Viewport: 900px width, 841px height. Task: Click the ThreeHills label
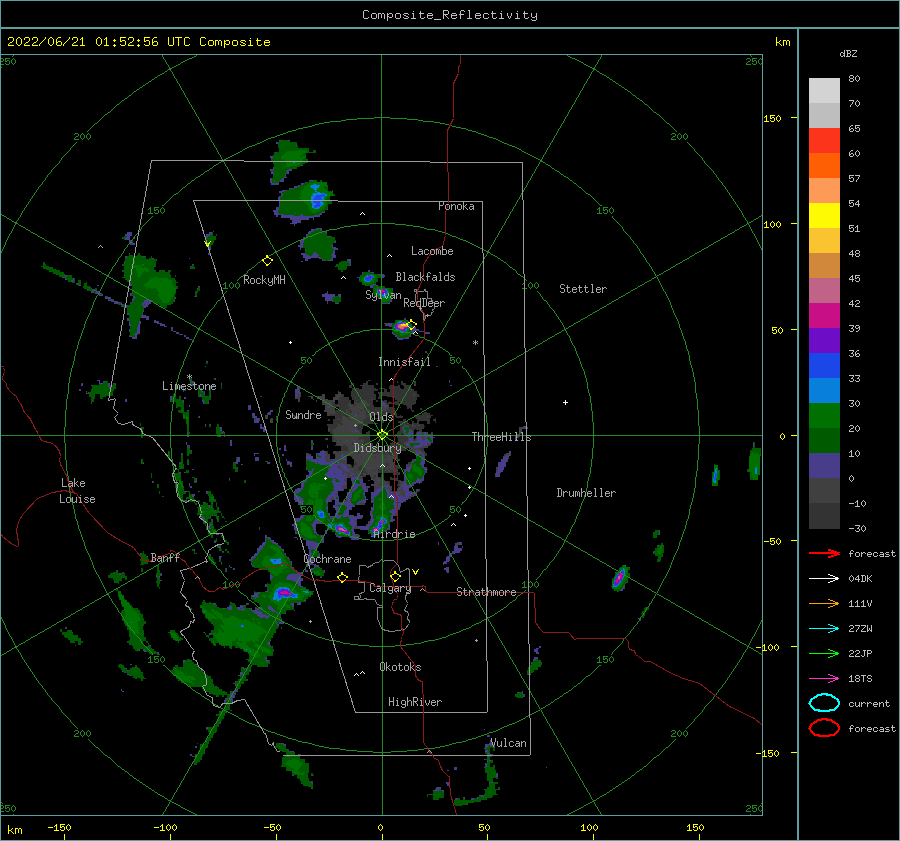pos(502,437)
